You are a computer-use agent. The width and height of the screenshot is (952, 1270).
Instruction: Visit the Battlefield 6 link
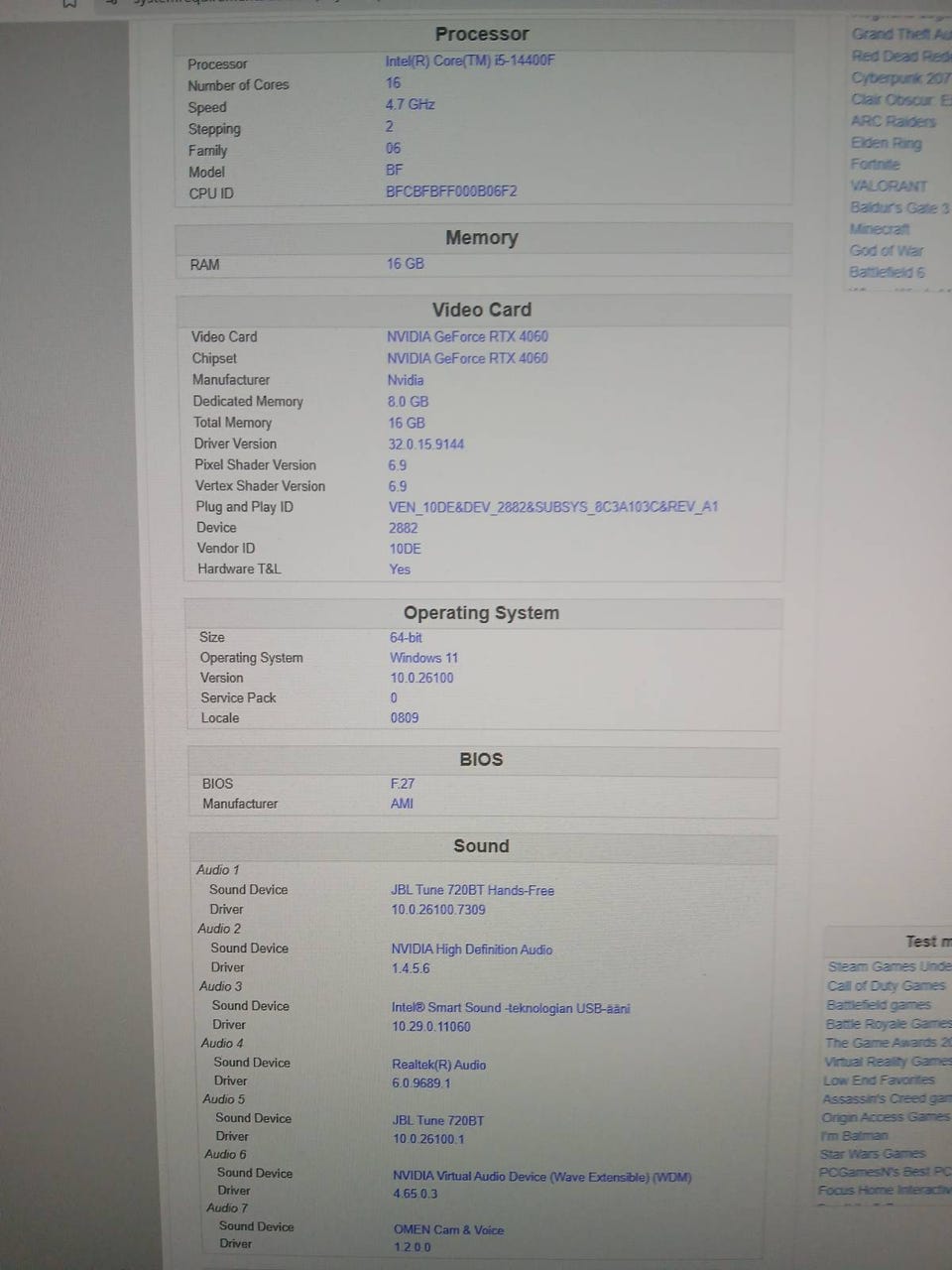(x=887, y=272)
